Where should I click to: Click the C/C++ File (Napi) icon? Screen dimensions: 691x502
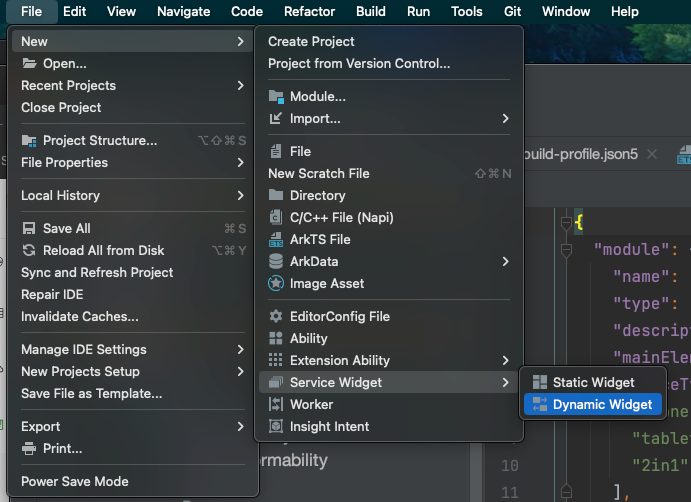point(275,217)
